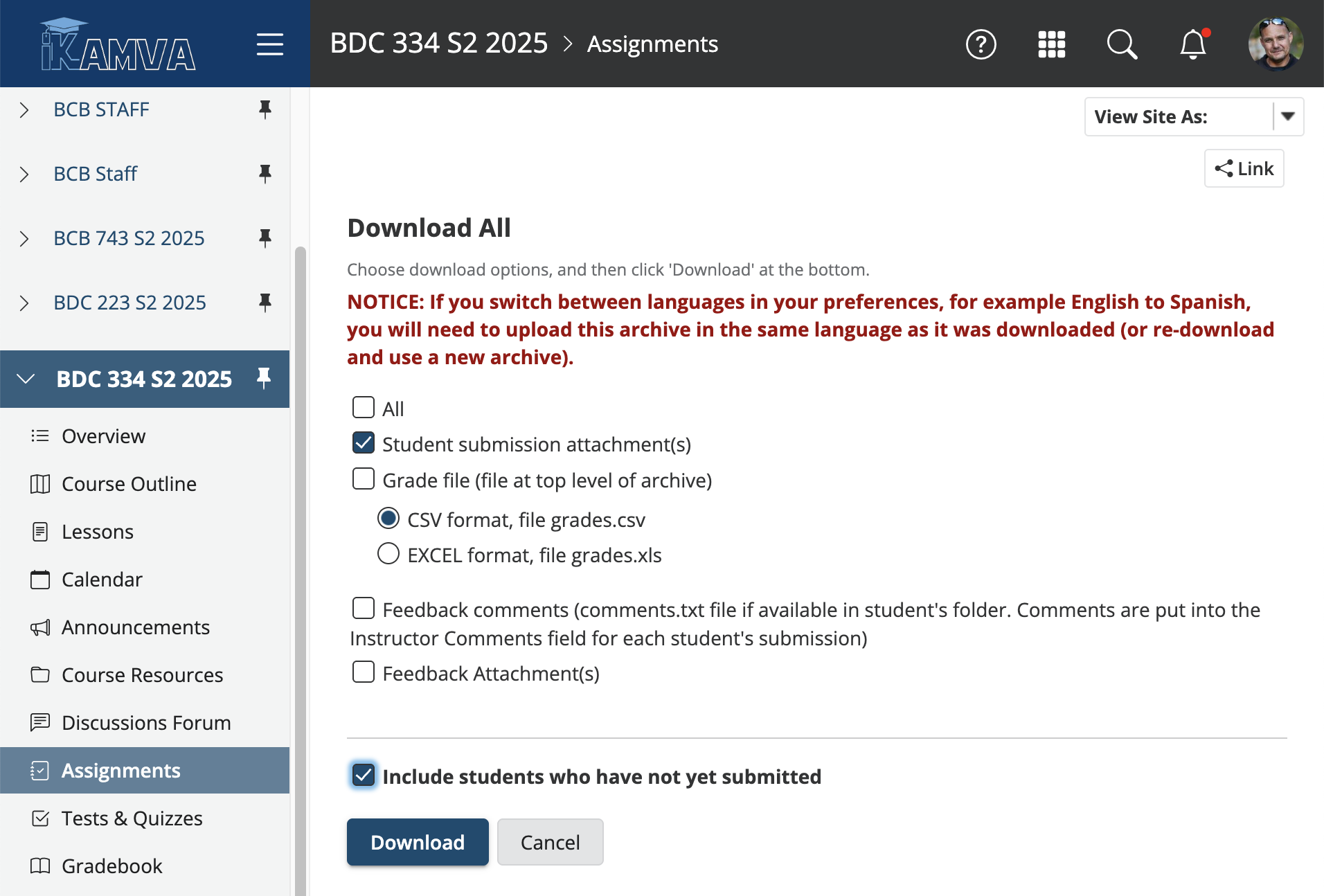Viewport: 1324px width, 896px height.
Task: Toggle the hamburger menu icon
Action: (x=269, y=45)
